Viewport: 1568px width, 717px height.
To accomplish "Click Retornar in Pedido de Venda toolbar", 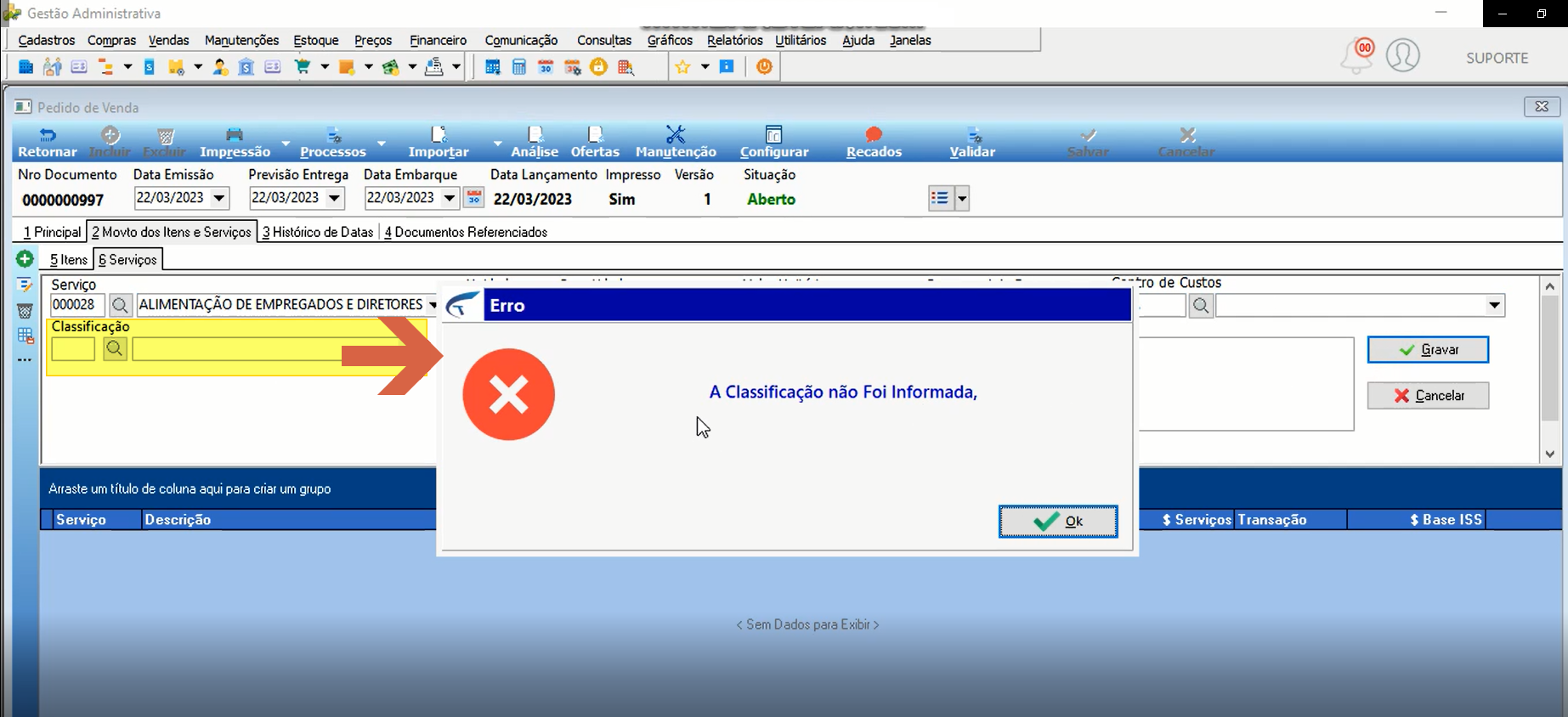I will coord(48,143).
